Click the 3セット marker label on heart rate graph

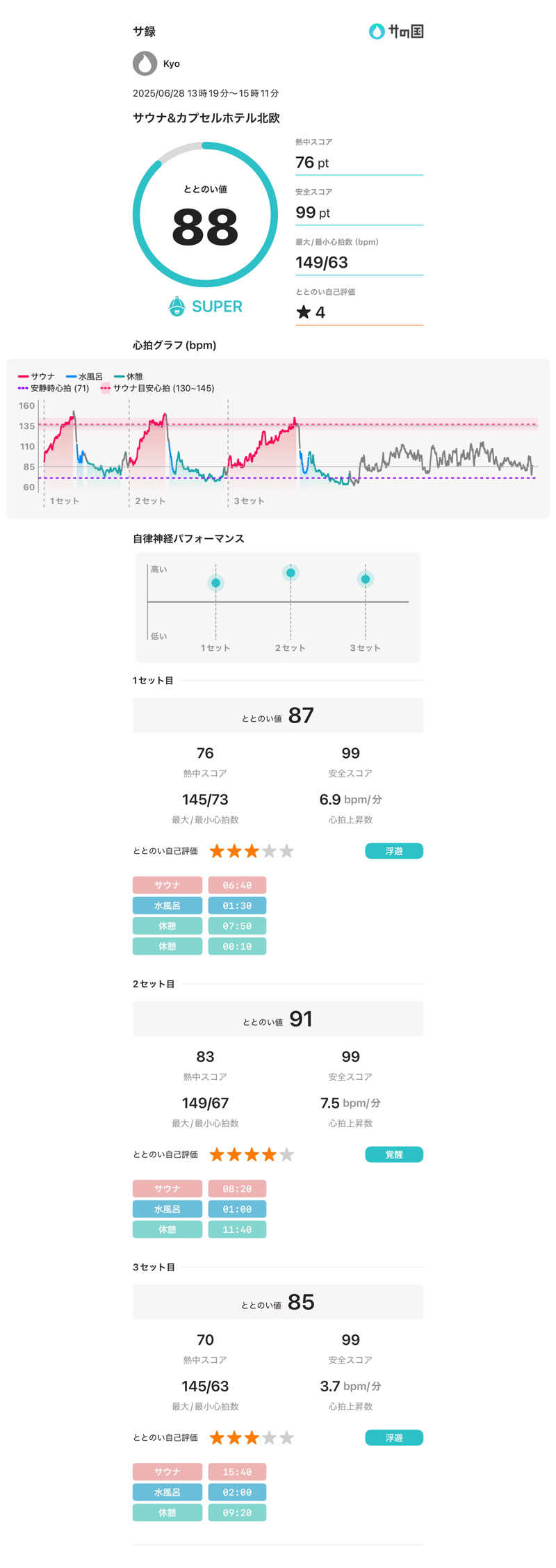point(249,501)
